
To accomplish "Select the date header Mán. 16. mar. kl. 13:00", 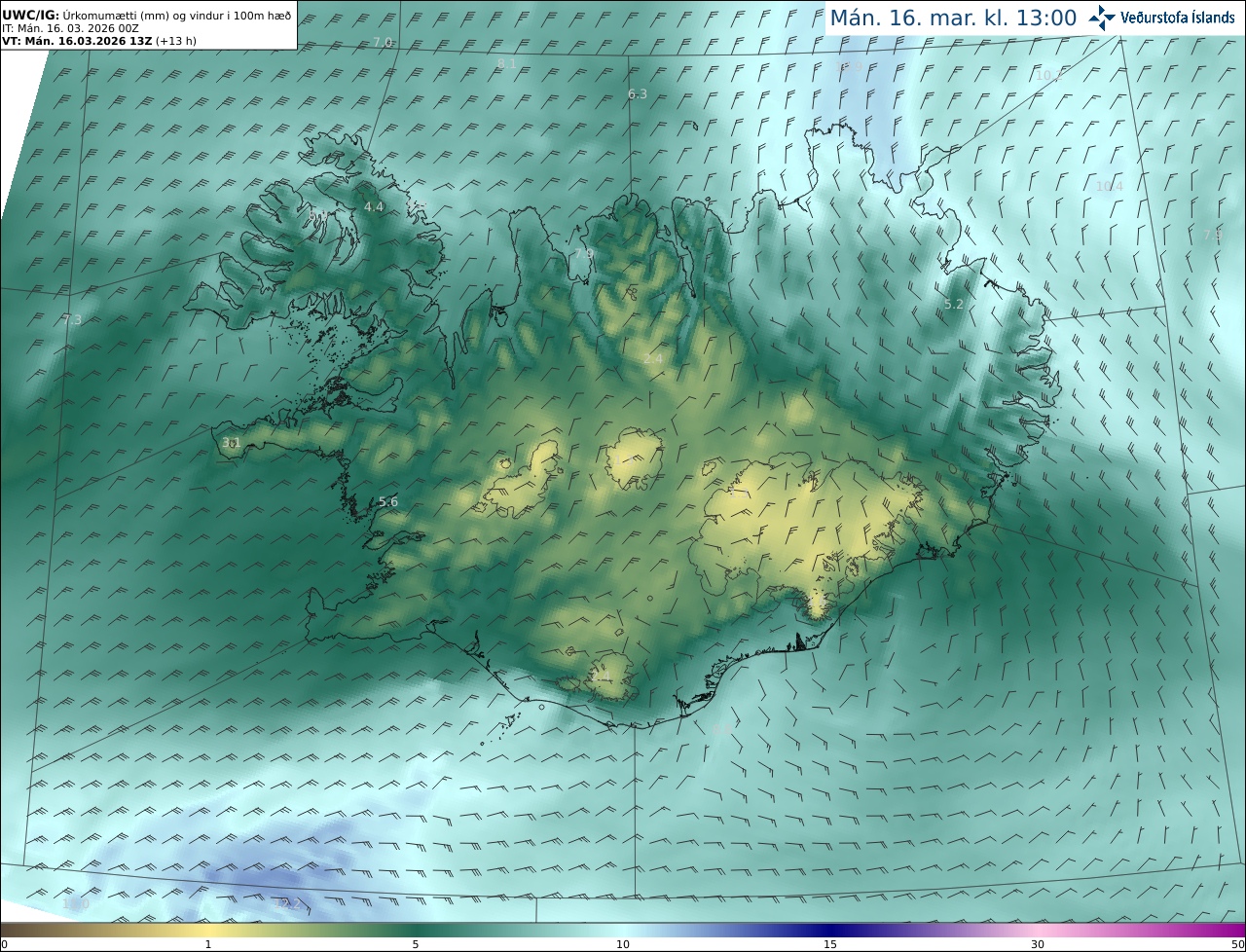I will tap(953, 18).
